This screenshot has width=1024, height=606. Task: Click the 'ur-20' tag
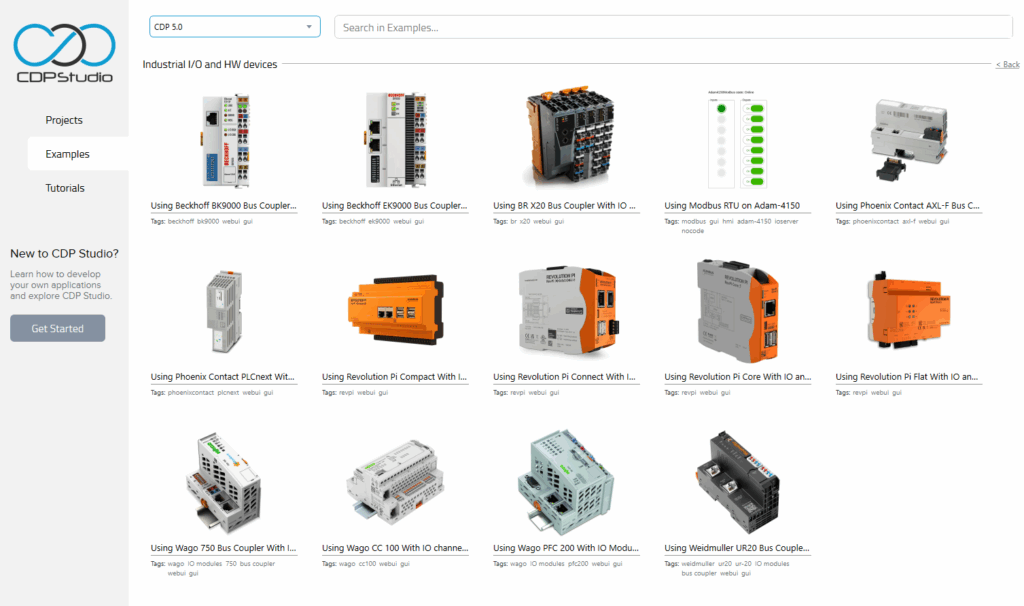(x=743, y=564)
